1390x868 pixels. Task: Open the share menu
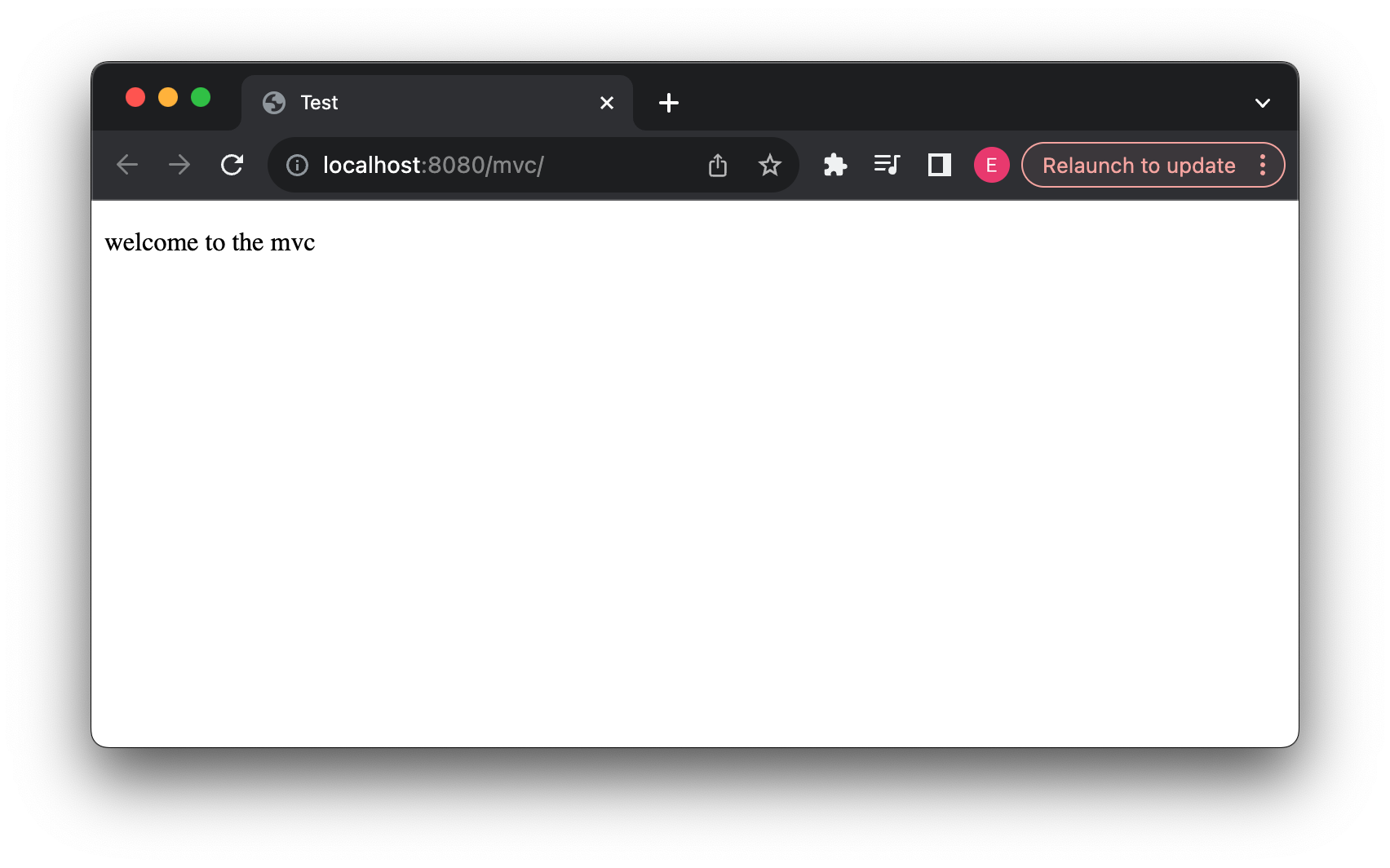(718, 165)
